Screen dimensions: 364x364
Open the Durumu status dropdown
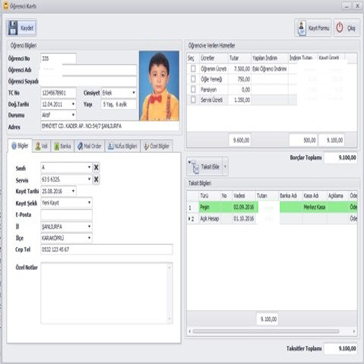pos(73,115)
